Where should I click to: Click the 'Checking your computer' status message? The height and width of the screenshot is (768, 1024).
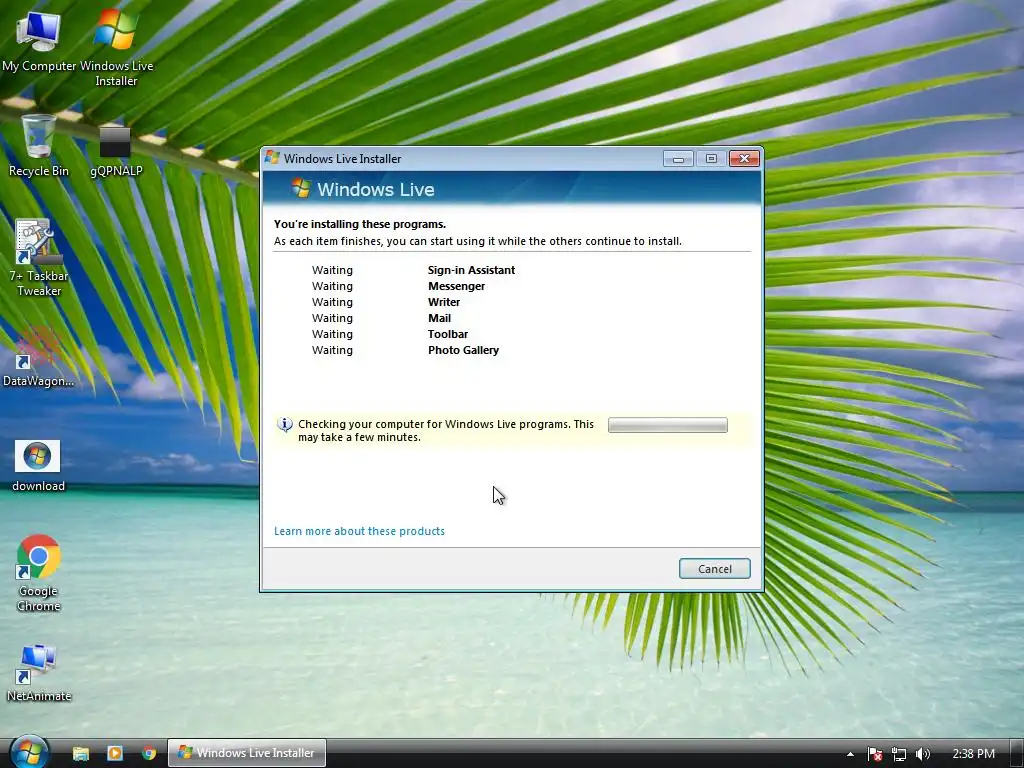click(446, 430)
